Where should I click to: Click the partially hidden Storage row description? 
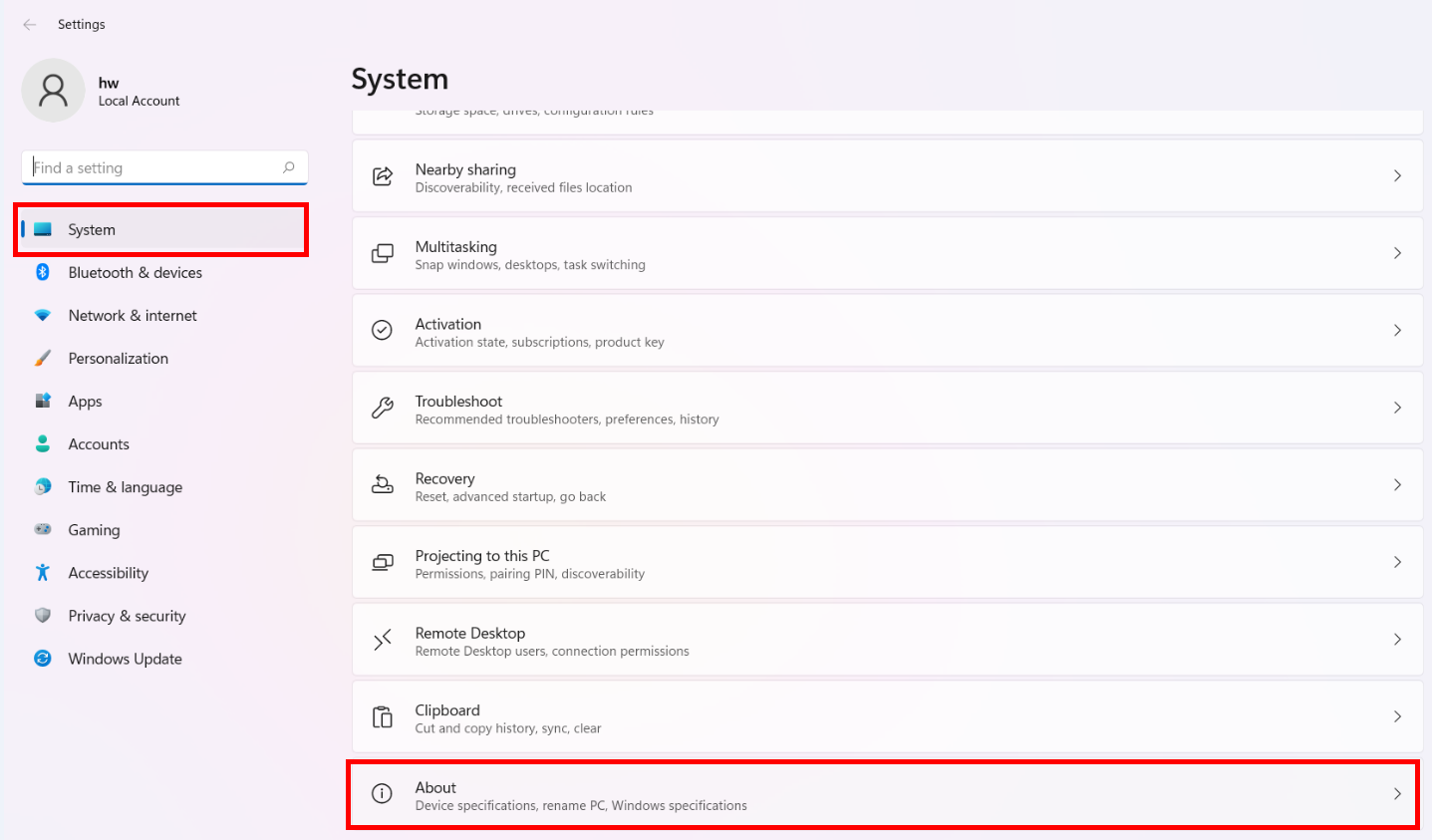pyautogui.click(x=534, y=112)
